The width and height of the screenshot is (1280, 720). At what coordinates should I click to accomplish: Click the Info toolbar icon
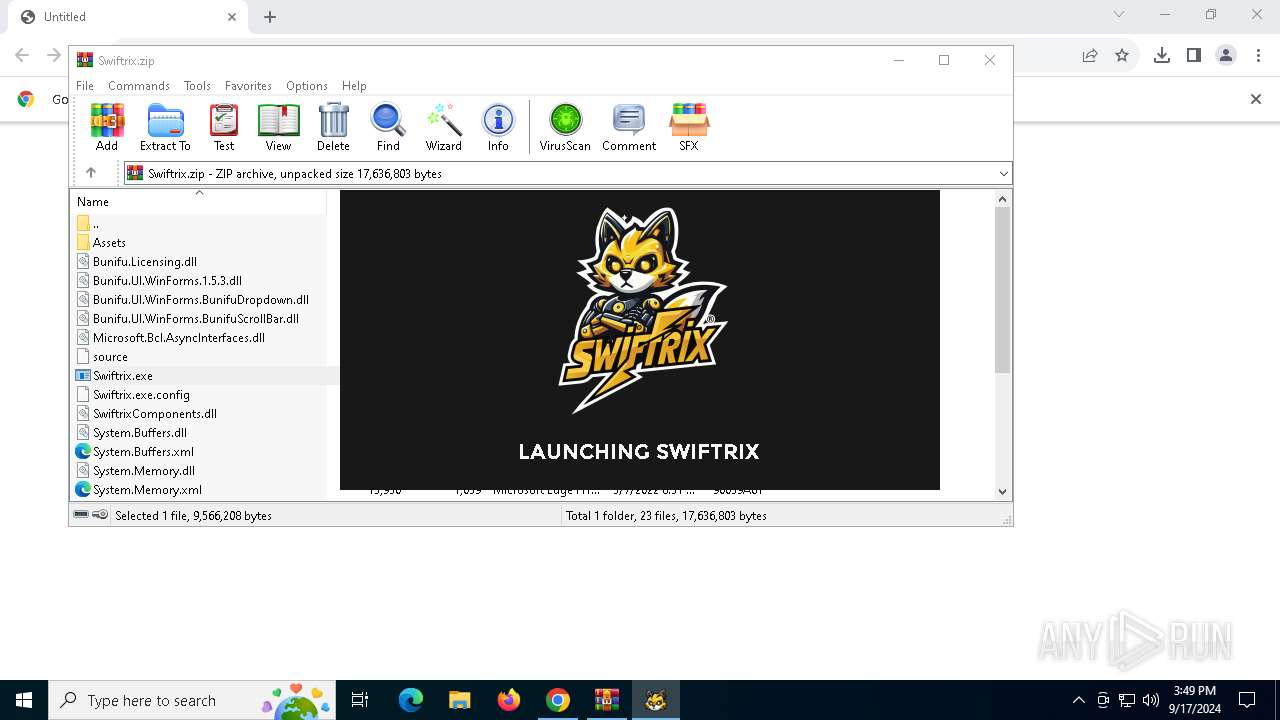tap(498, 127)
